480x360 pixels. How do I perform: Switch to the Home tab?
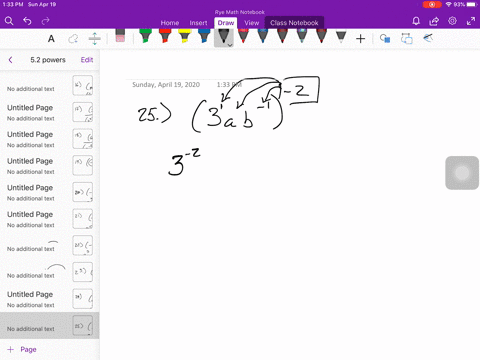pos(170,23)
